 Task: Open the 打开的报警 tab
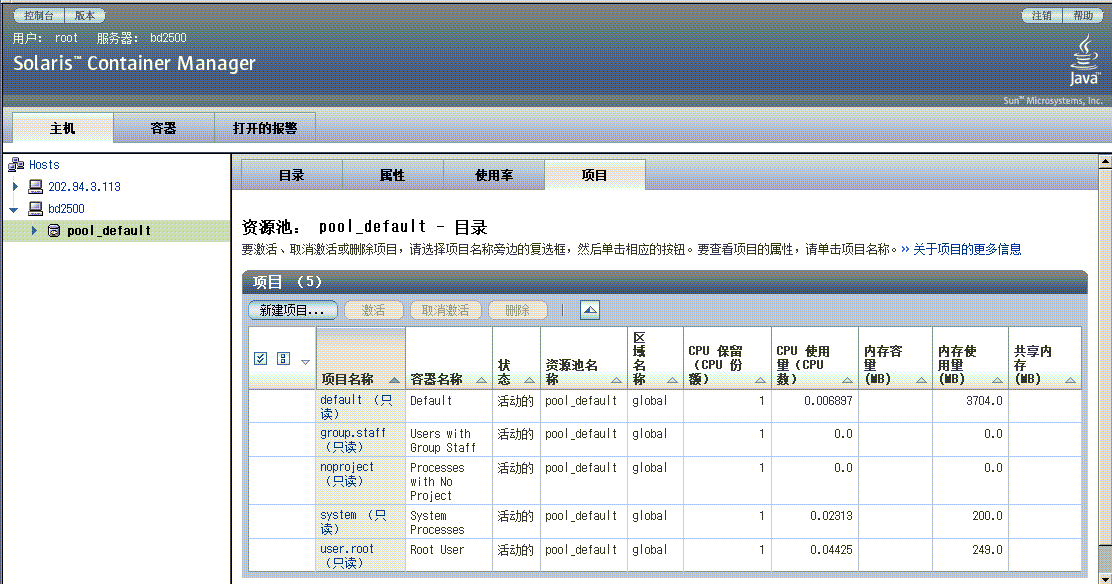(x=265, y=128)
